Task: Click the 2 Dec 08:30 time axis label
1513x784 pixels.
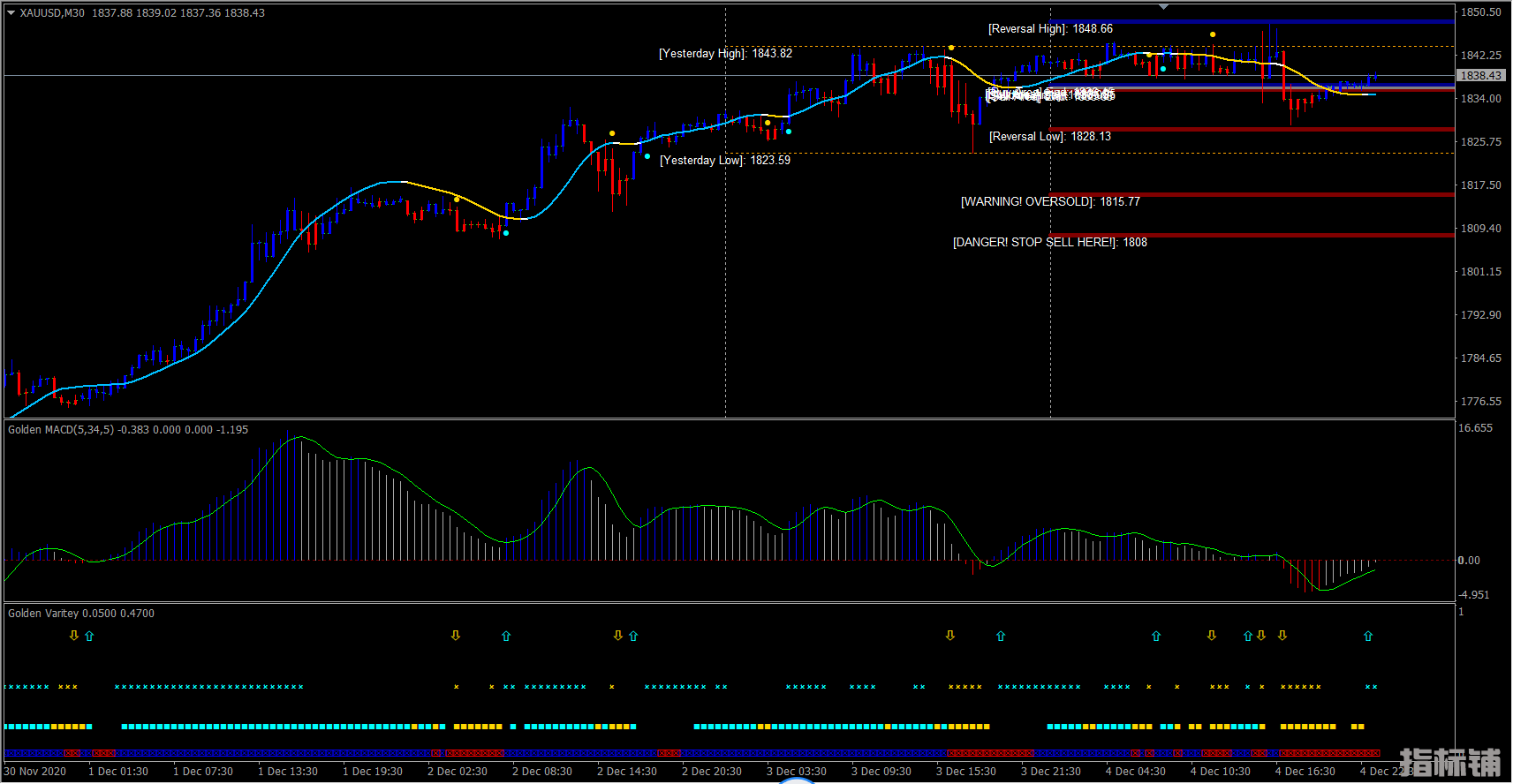Action: point(541,772)
